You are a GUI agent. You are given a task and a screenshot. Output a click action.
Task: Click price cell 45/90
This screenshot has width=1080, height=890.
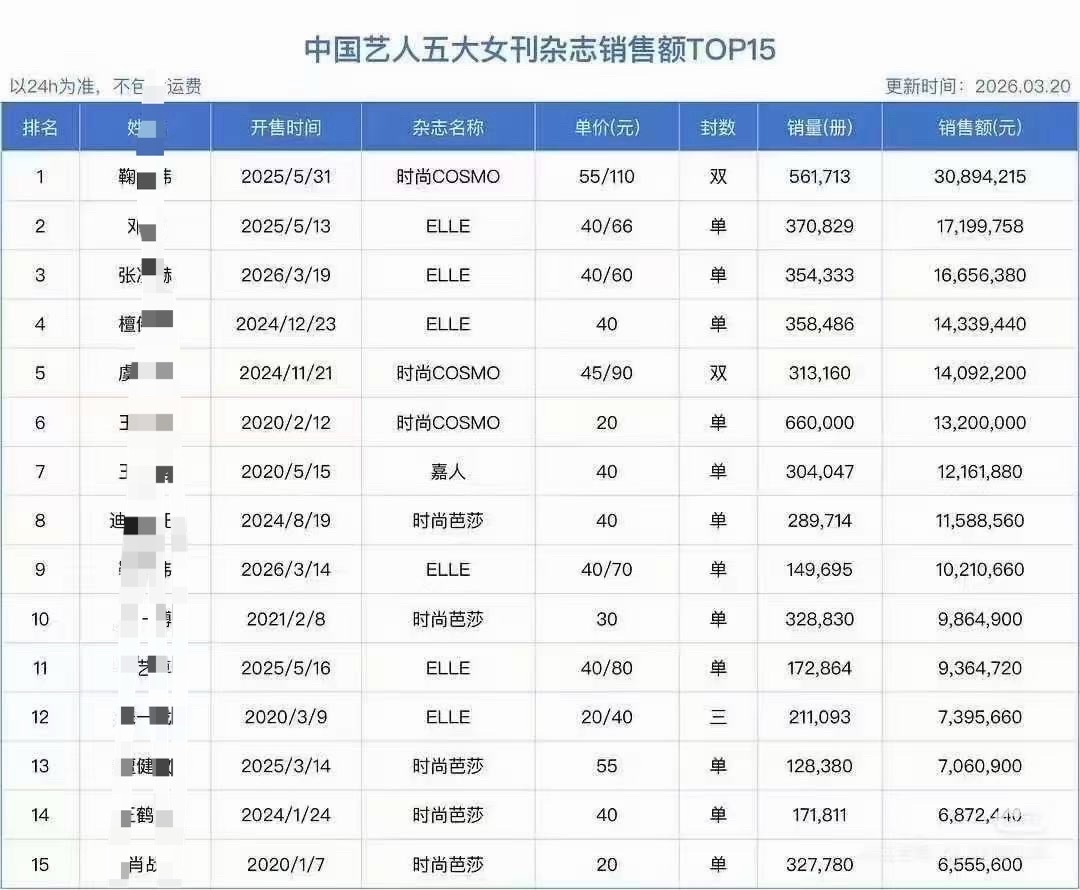coord(607,373)
